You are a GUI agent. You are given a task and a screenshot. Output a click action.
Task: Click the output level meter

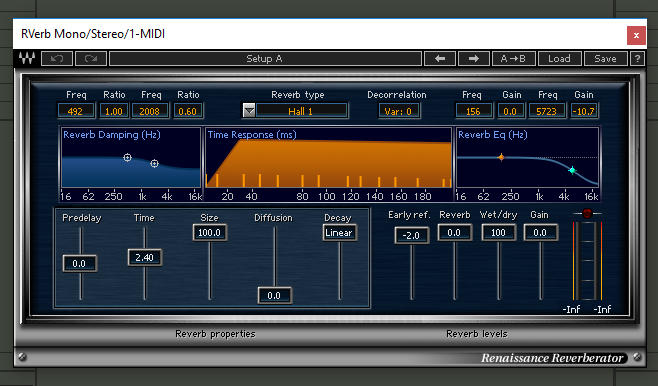[587, 261]
